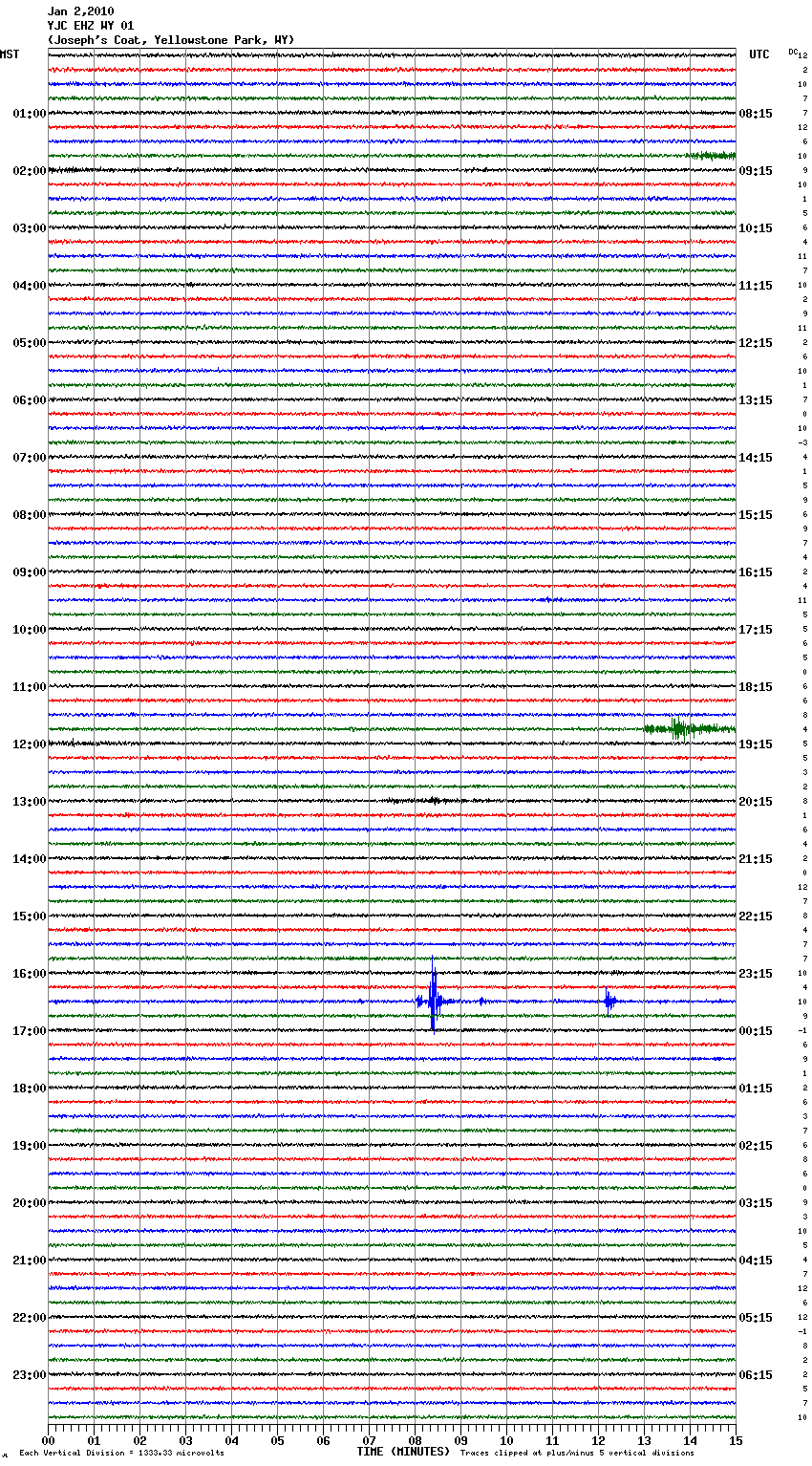Click the MST column header

pos(10,54)
